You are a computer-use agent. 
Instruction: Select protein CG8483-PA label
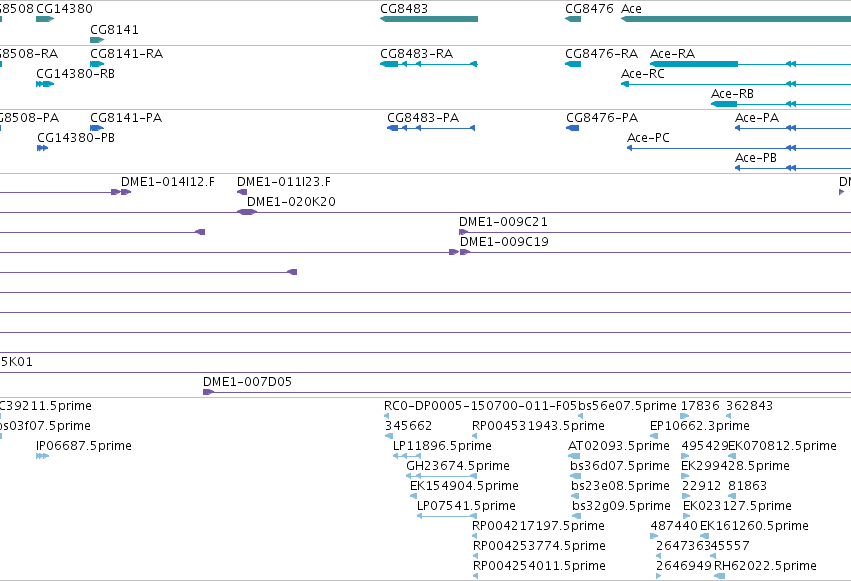[423, 118]
